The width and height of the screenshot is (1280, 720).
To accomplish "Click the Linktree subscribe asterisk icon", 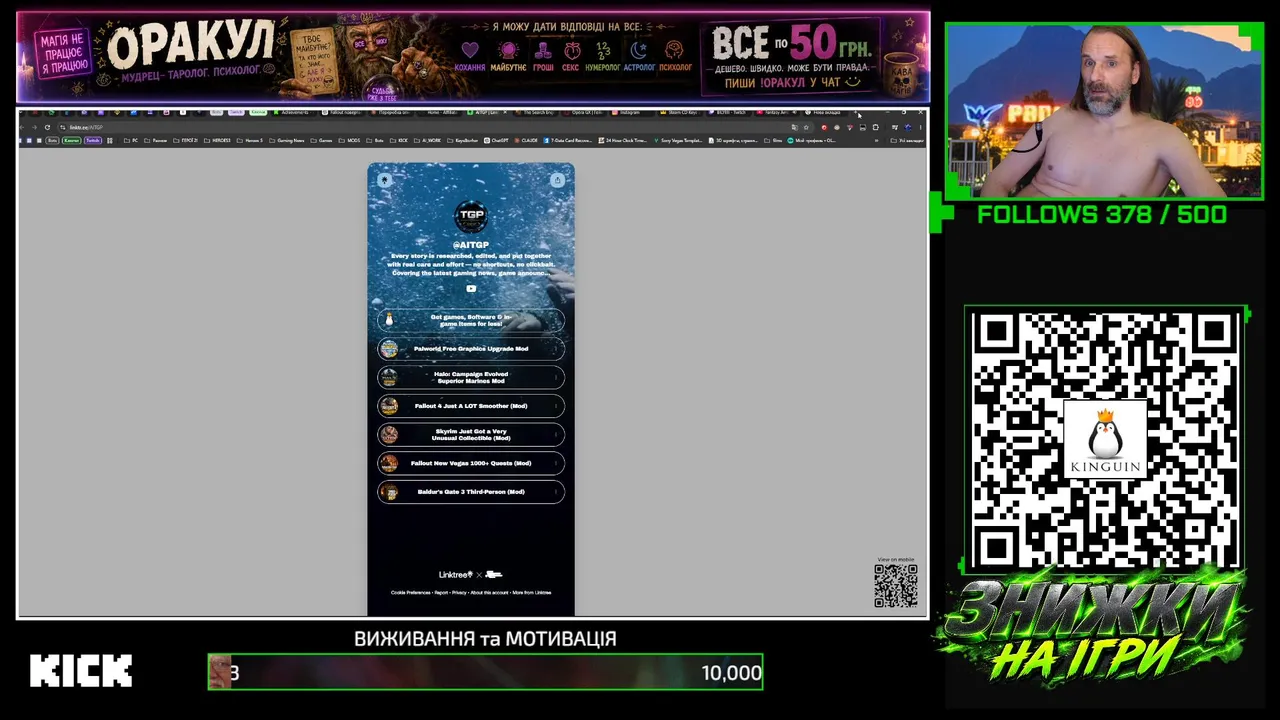I will coord(385,180).
